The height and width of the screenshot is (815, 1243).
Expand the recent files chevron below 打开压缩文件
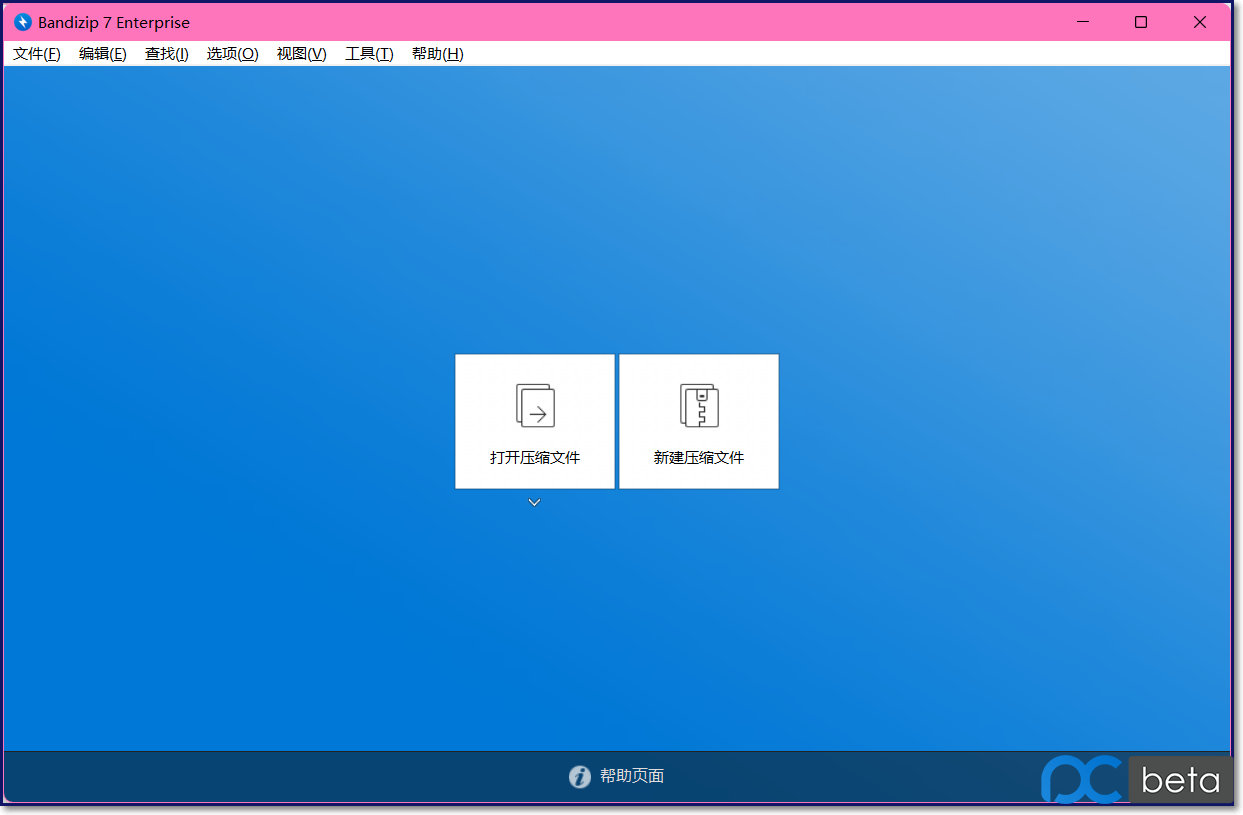pos(535,502)
